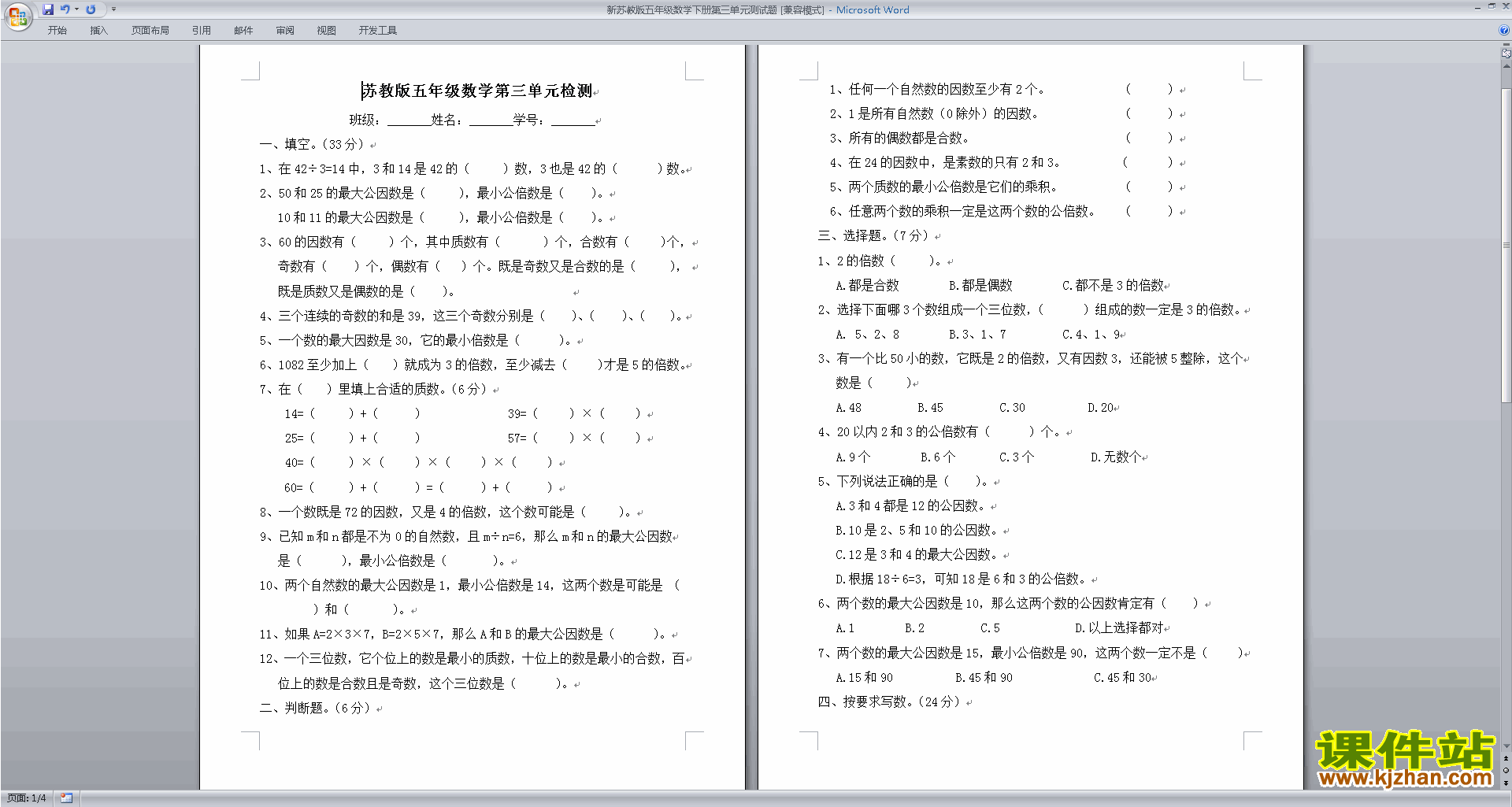
Task: Click the heading 一、填空。(33分)
Action: (x=312, y=144)
